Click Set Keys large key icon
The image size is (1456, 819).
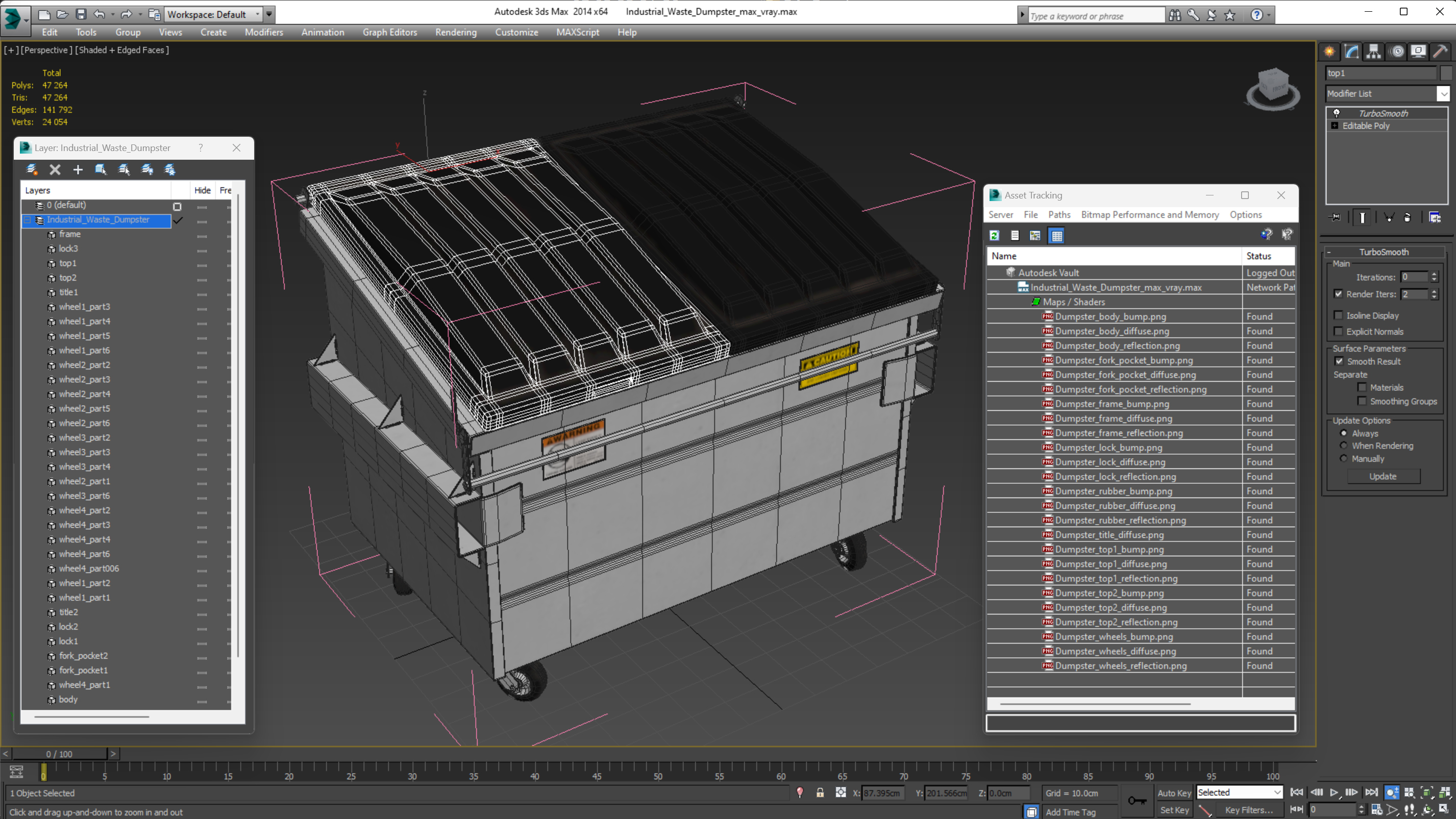1137,800
